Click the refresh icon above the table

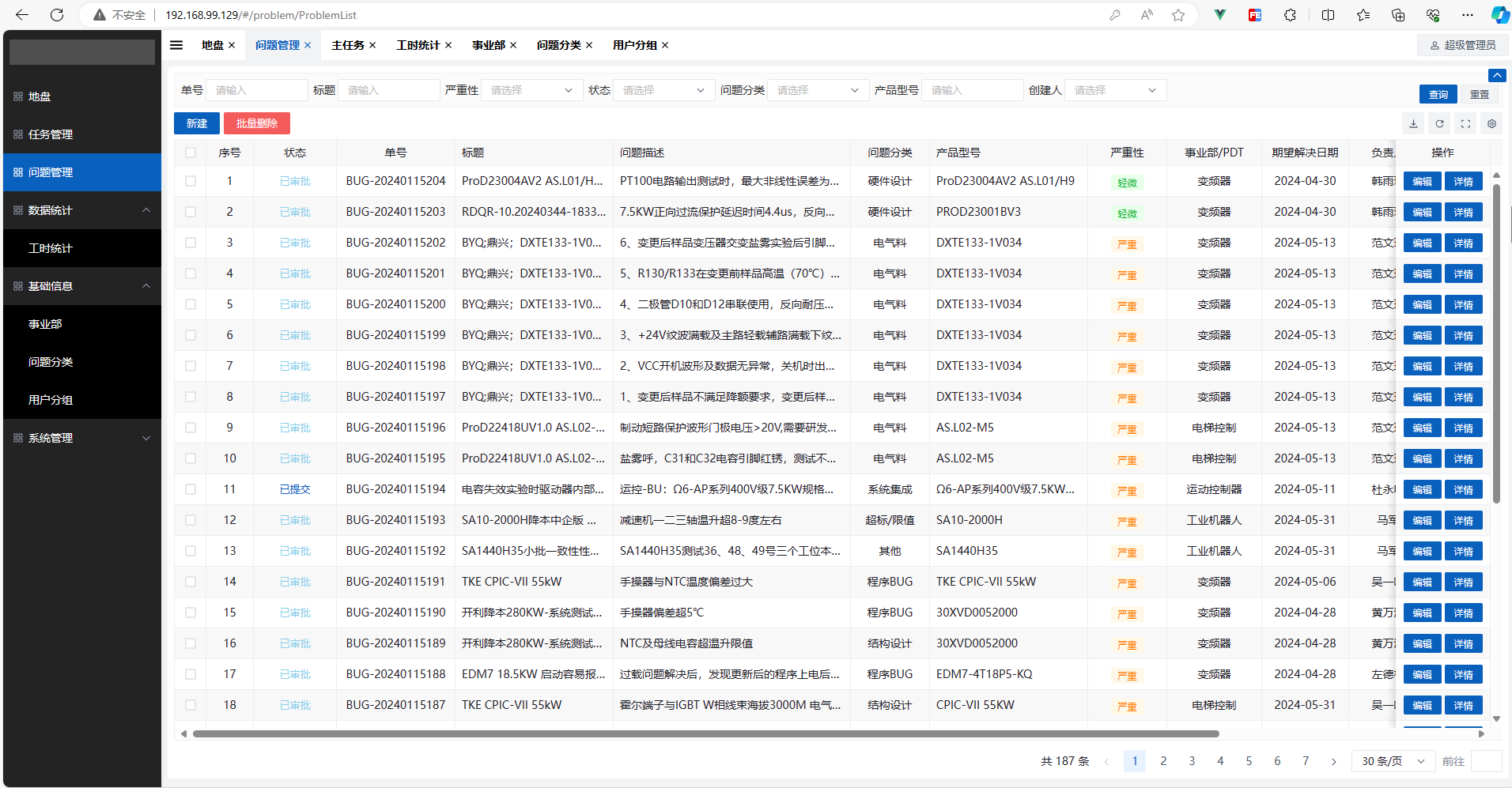1439,123
